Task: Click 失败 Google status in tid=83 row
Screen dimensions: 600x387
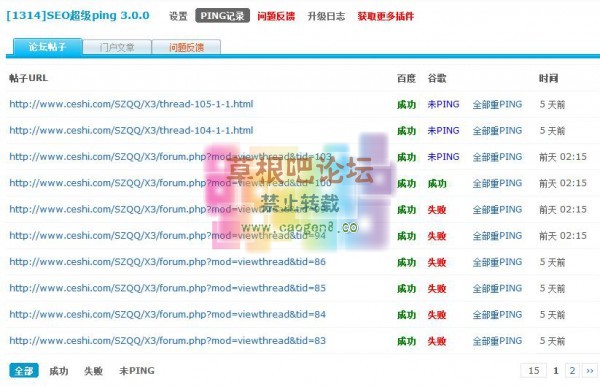Action: 437,341
